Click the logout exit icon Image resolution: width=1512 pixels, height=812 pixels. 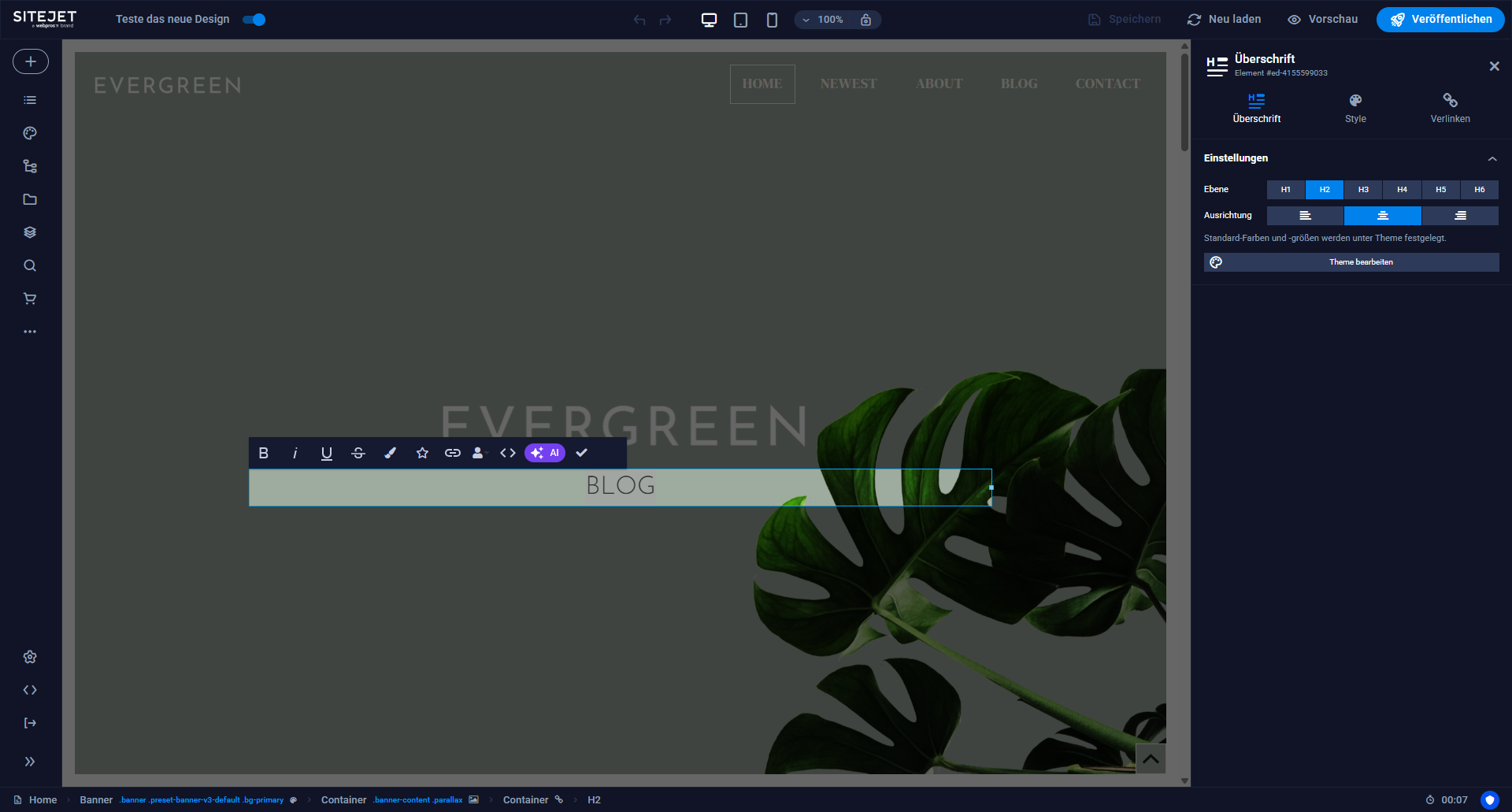[x=30, y=723]
